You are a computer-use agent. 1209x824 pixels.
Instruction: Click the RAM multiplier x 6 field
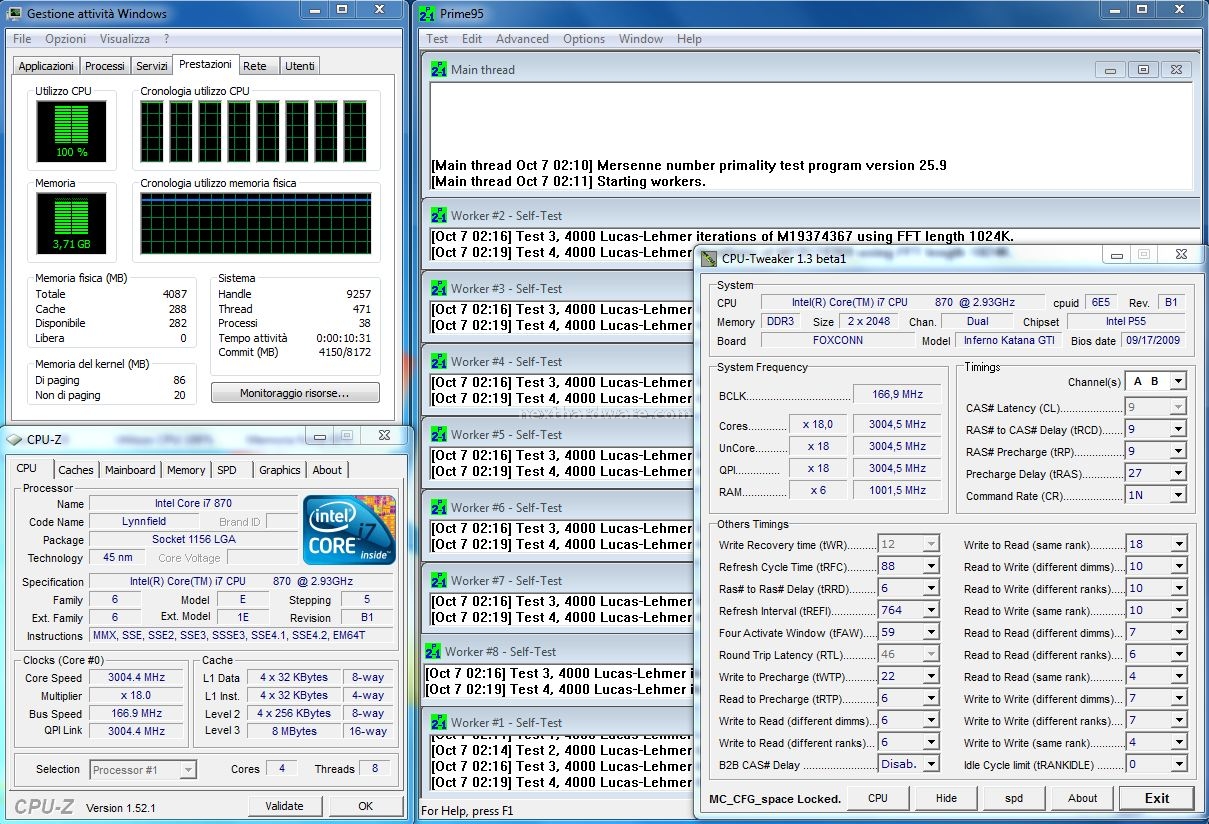(817, 490)
